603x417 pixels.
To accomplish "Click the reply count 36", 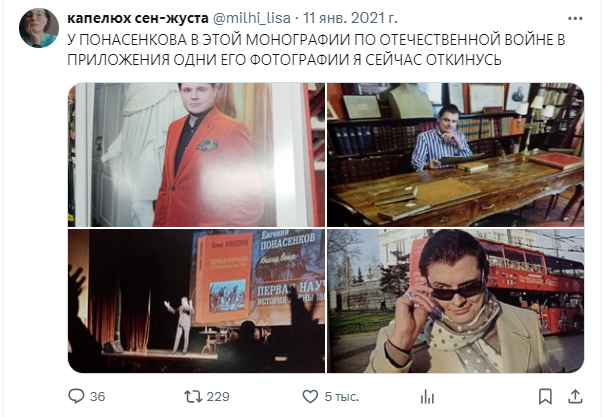I will coord(98,397).
